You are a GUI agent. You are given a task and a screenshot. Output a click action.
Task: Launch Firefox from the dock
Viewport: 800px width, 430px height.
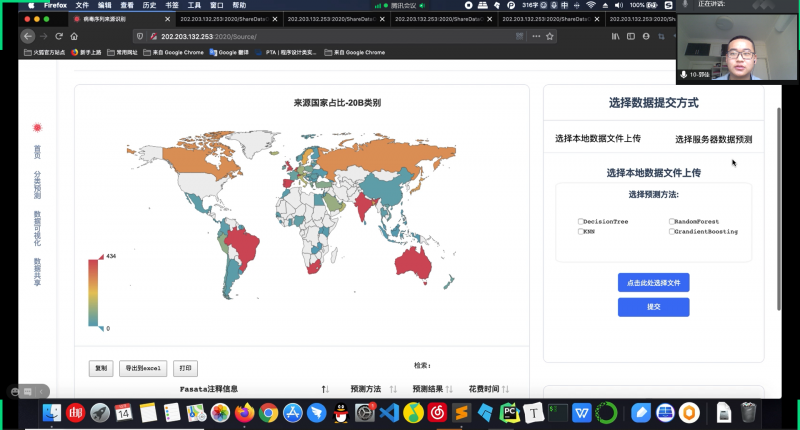(x=245, y=412)
